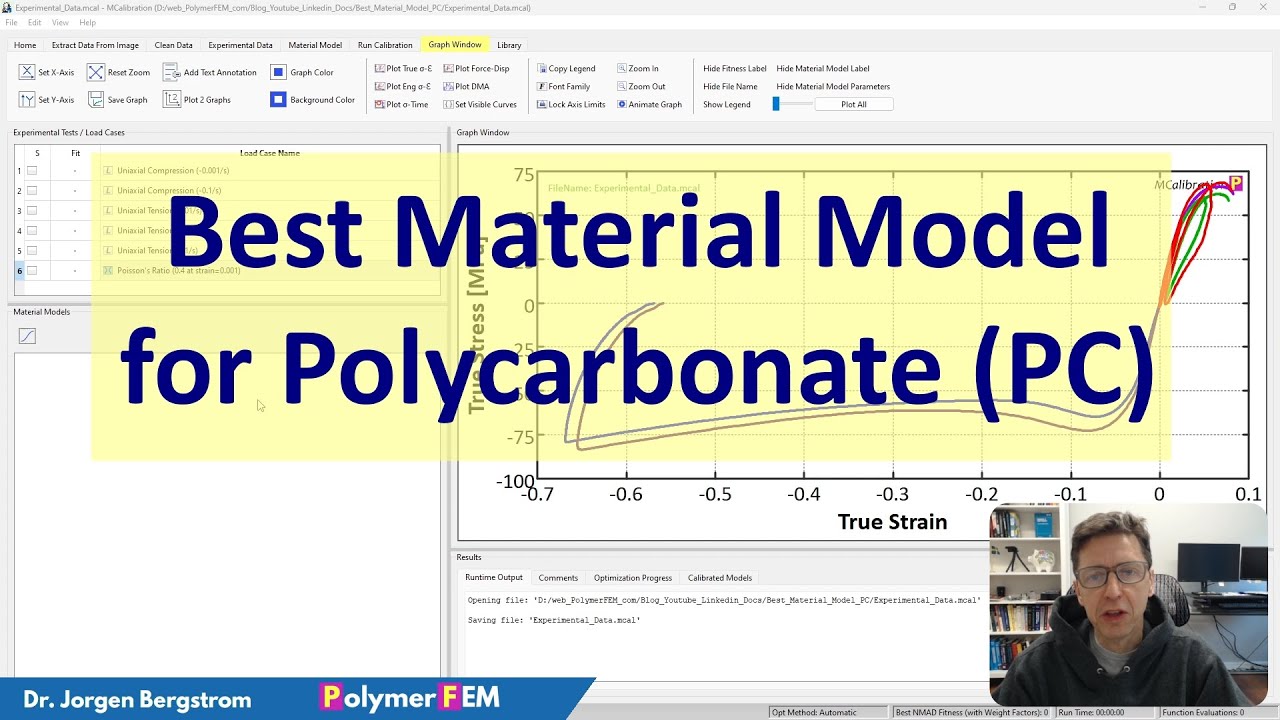Open the Run Calibration tab
Viewport: 1280px width, 720px height.
(x=385, y=45)
